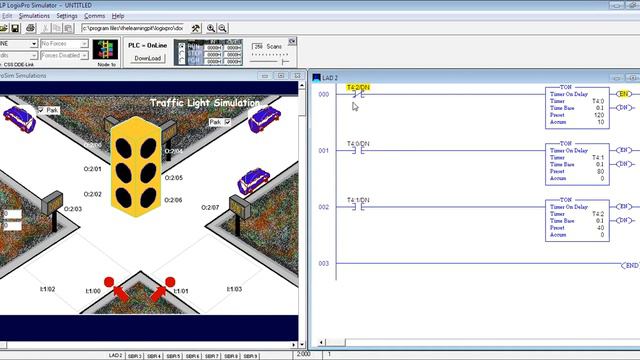Click simulation vertical scrollbar down arrow
Screen dimensions: 640x360
tap(302, 345)
